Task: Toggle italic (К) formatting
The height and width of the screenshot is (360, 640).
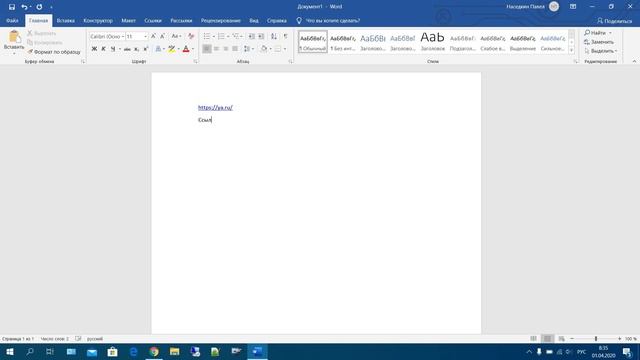Action: click(x=104, y=49)
